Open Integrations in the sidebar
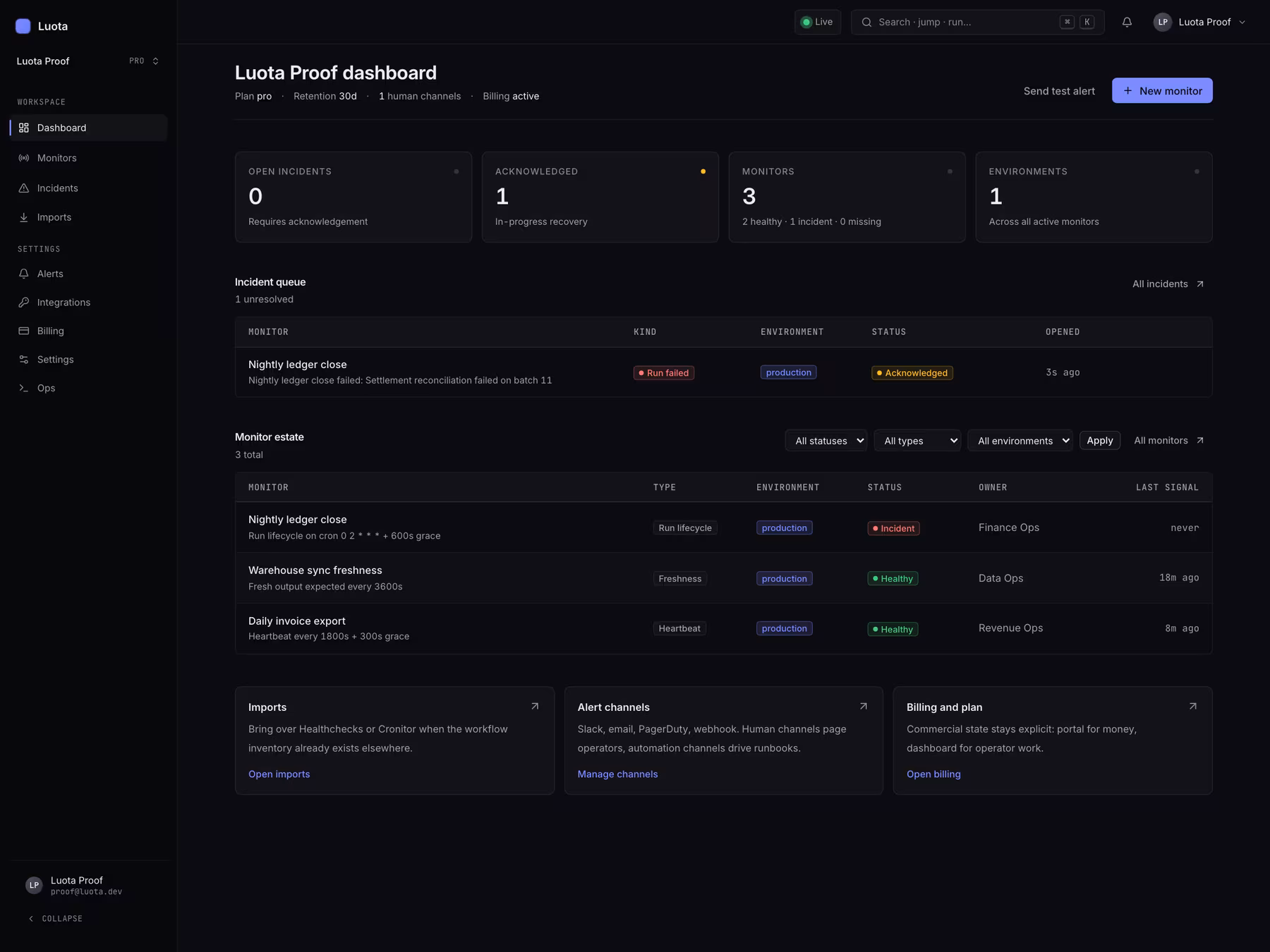 click(88, 303)
